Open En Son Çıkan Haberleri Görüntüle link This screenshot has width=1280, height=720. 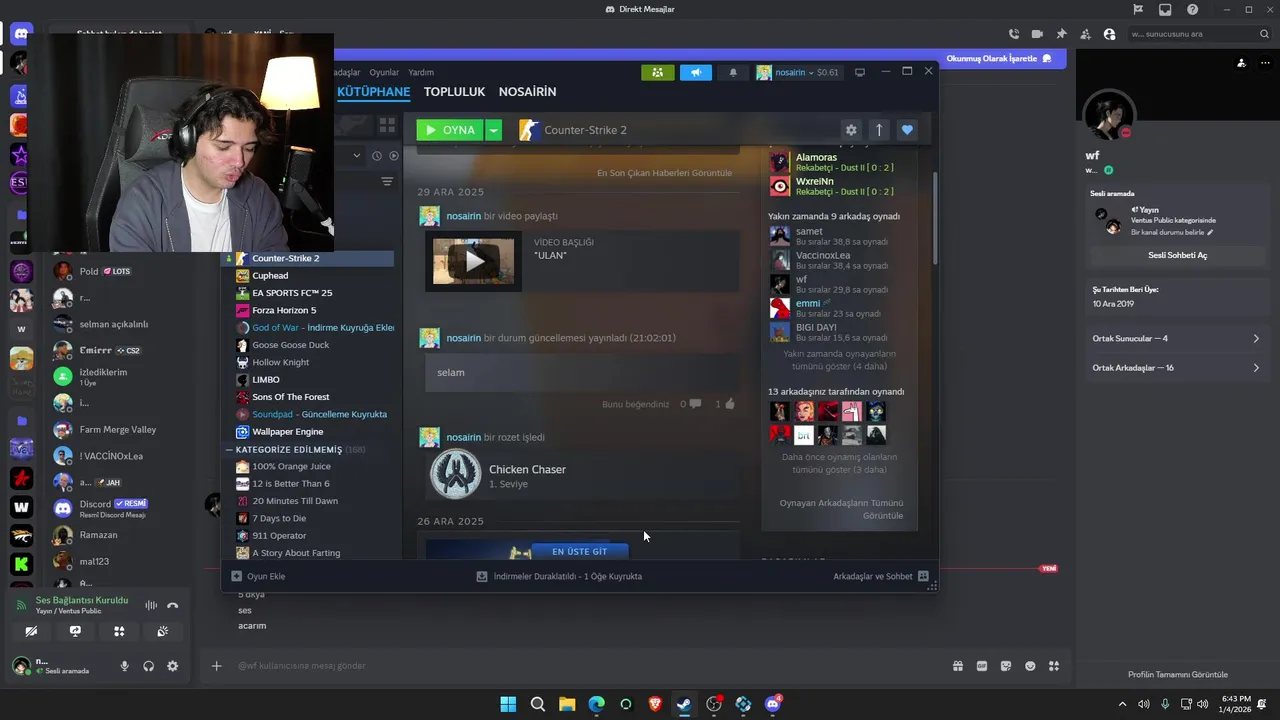(x=664, y=172)
